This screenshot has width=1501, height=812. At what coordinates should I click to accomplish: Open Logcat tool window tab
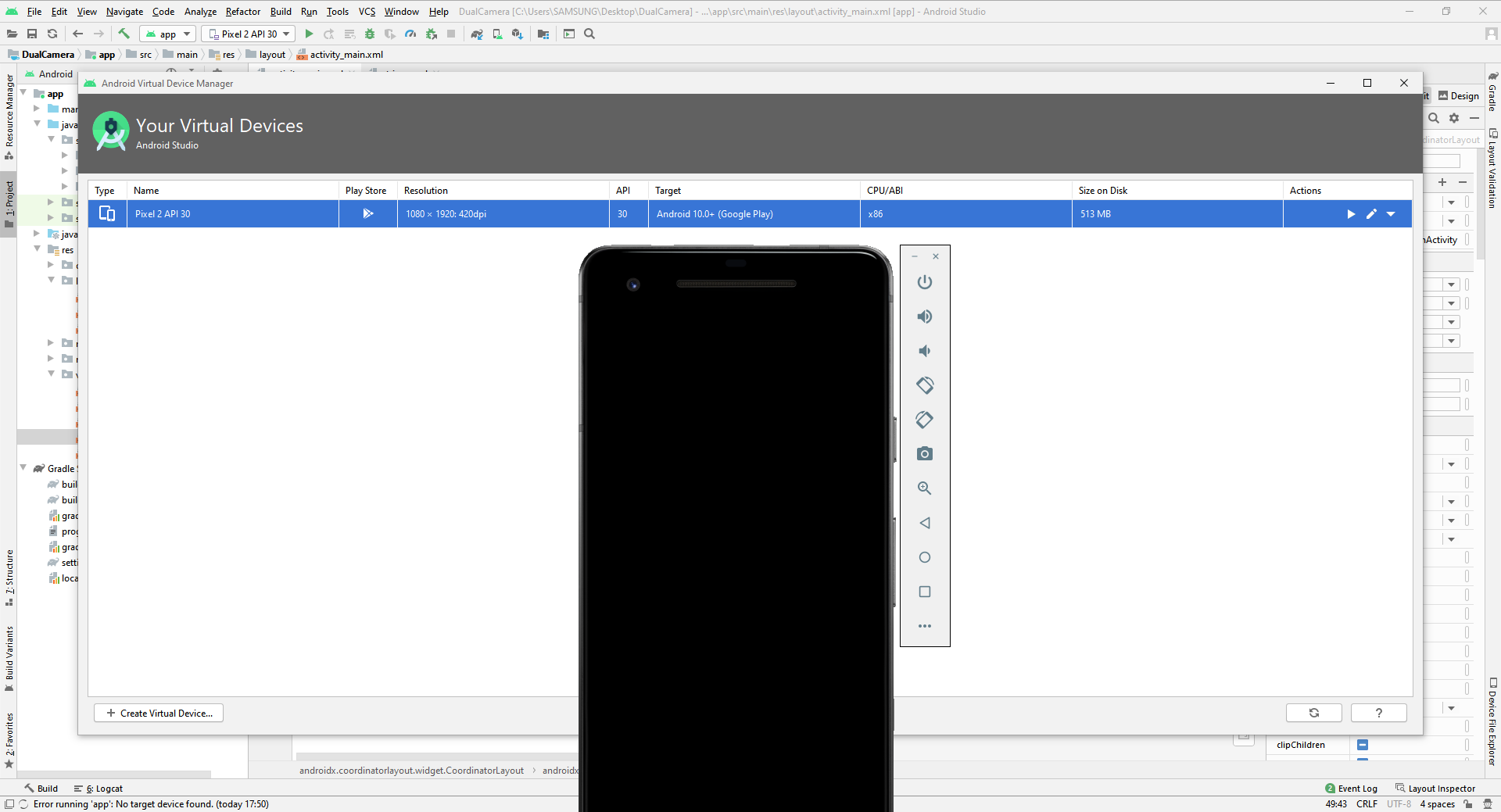(99, 789)
